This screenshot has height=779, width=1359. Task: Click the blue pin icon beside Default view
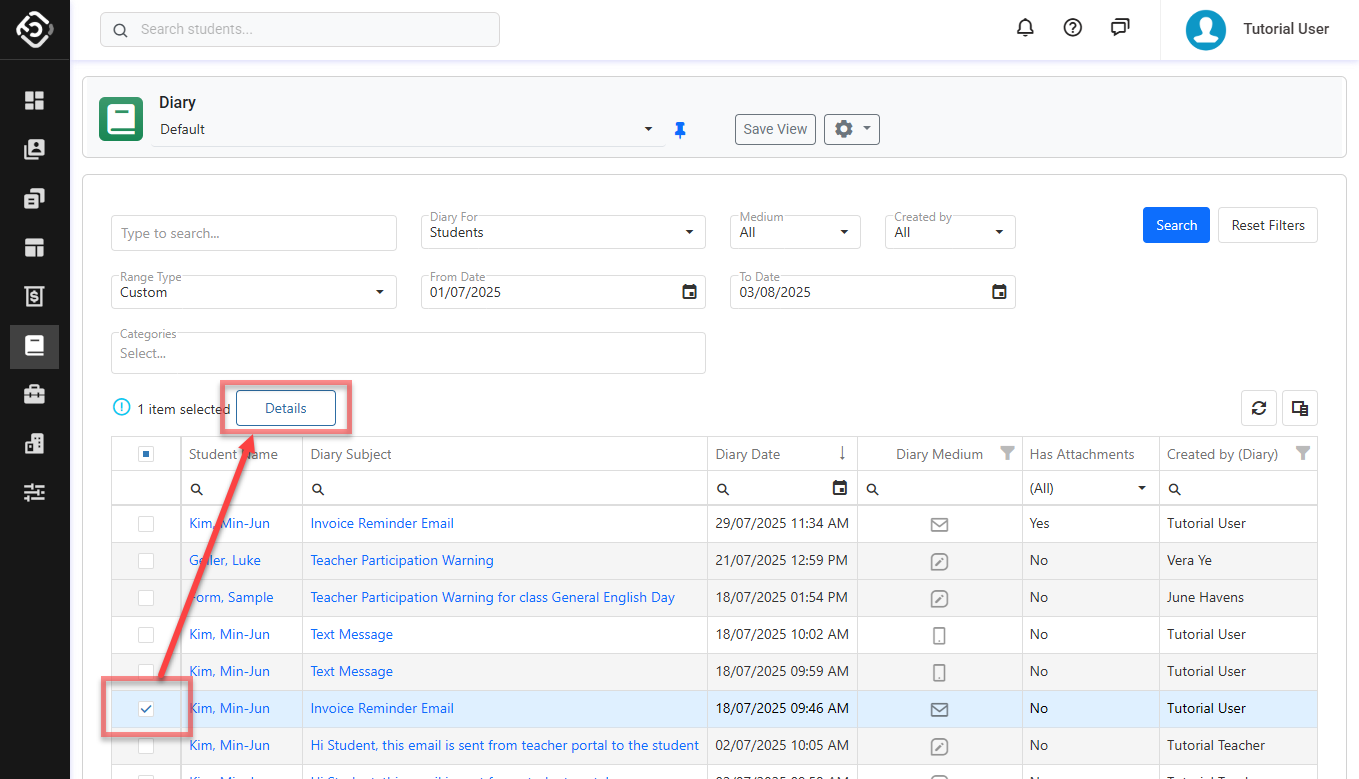point(680,130)
